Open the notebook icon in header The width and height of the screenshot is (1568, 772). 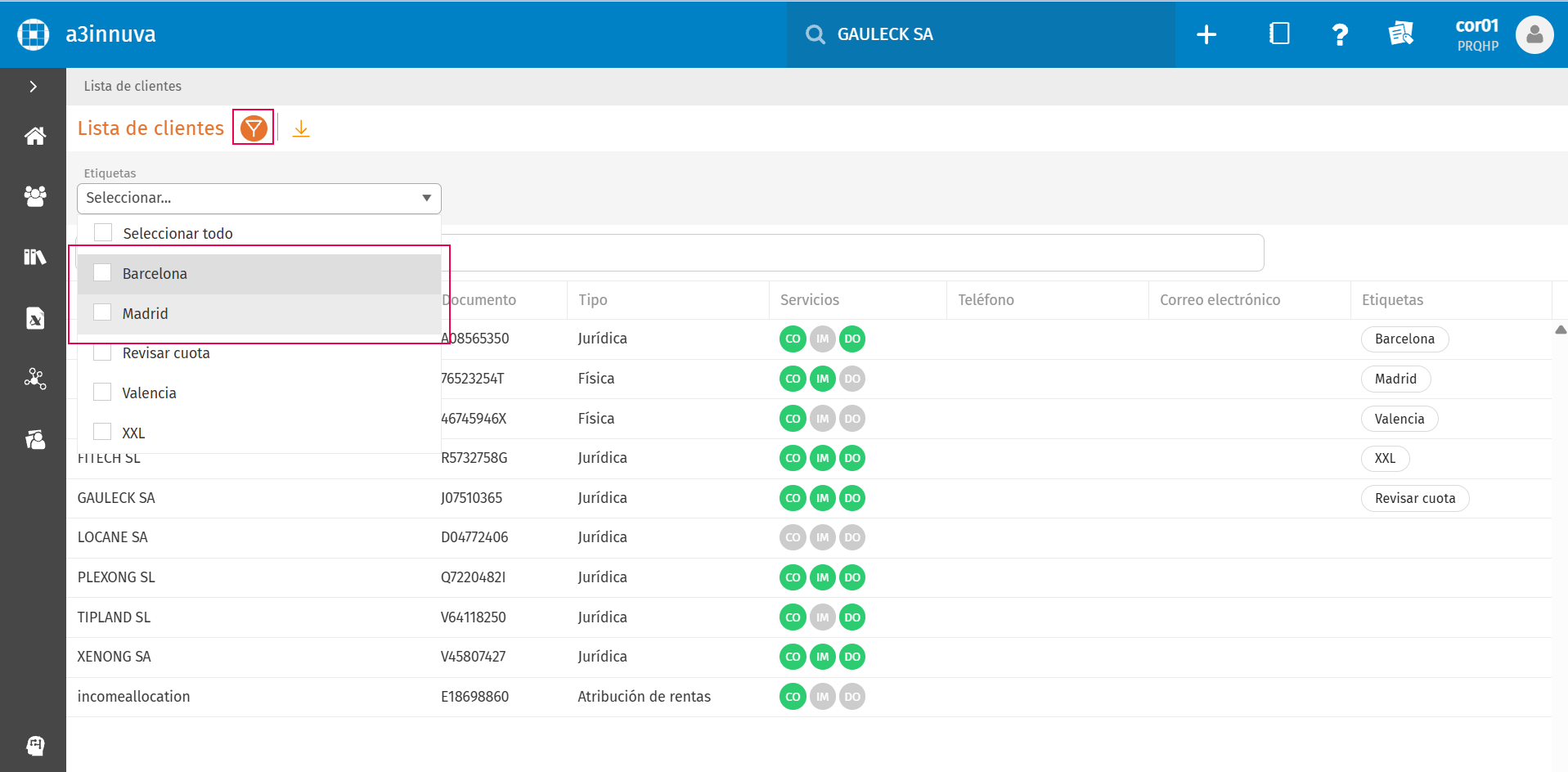coord(1279,34)
